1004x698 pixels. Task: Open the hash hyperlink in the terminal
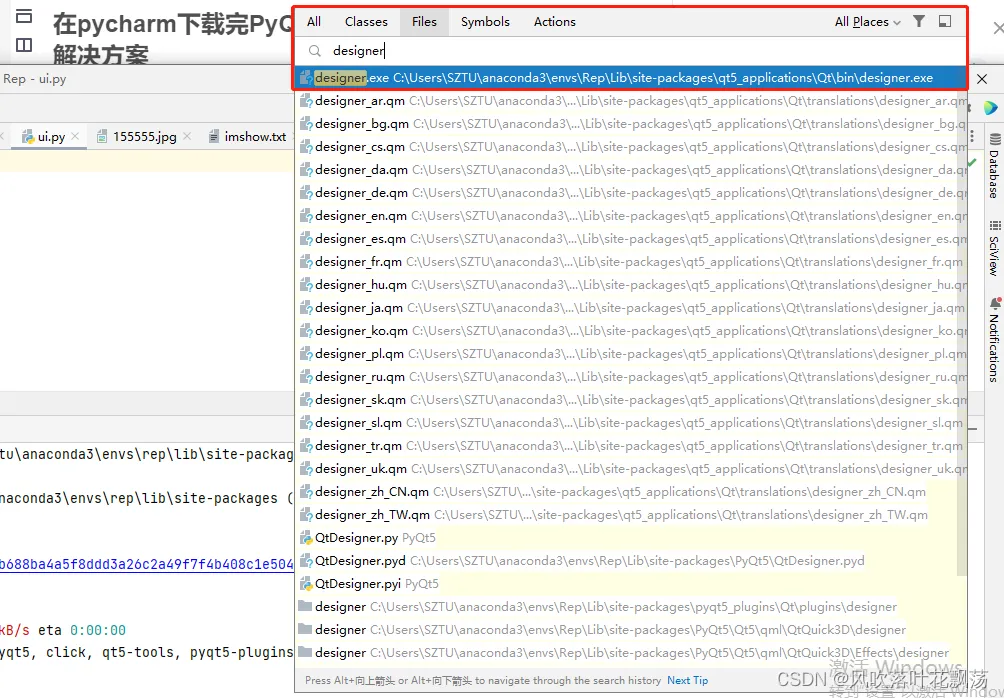click(147, 564)
